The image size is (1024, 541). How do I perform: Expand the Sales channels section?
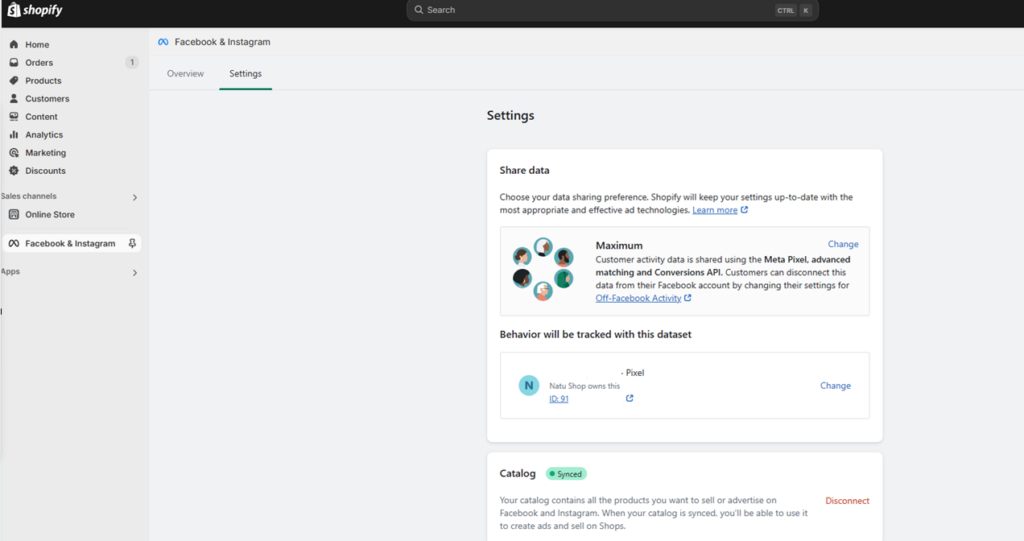click(135, 198)
